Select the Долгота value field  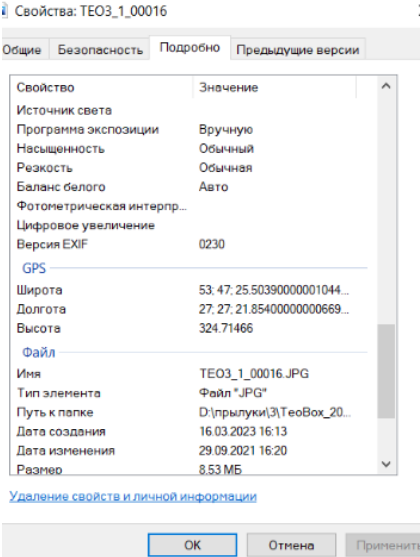click(x=274, y=309)
